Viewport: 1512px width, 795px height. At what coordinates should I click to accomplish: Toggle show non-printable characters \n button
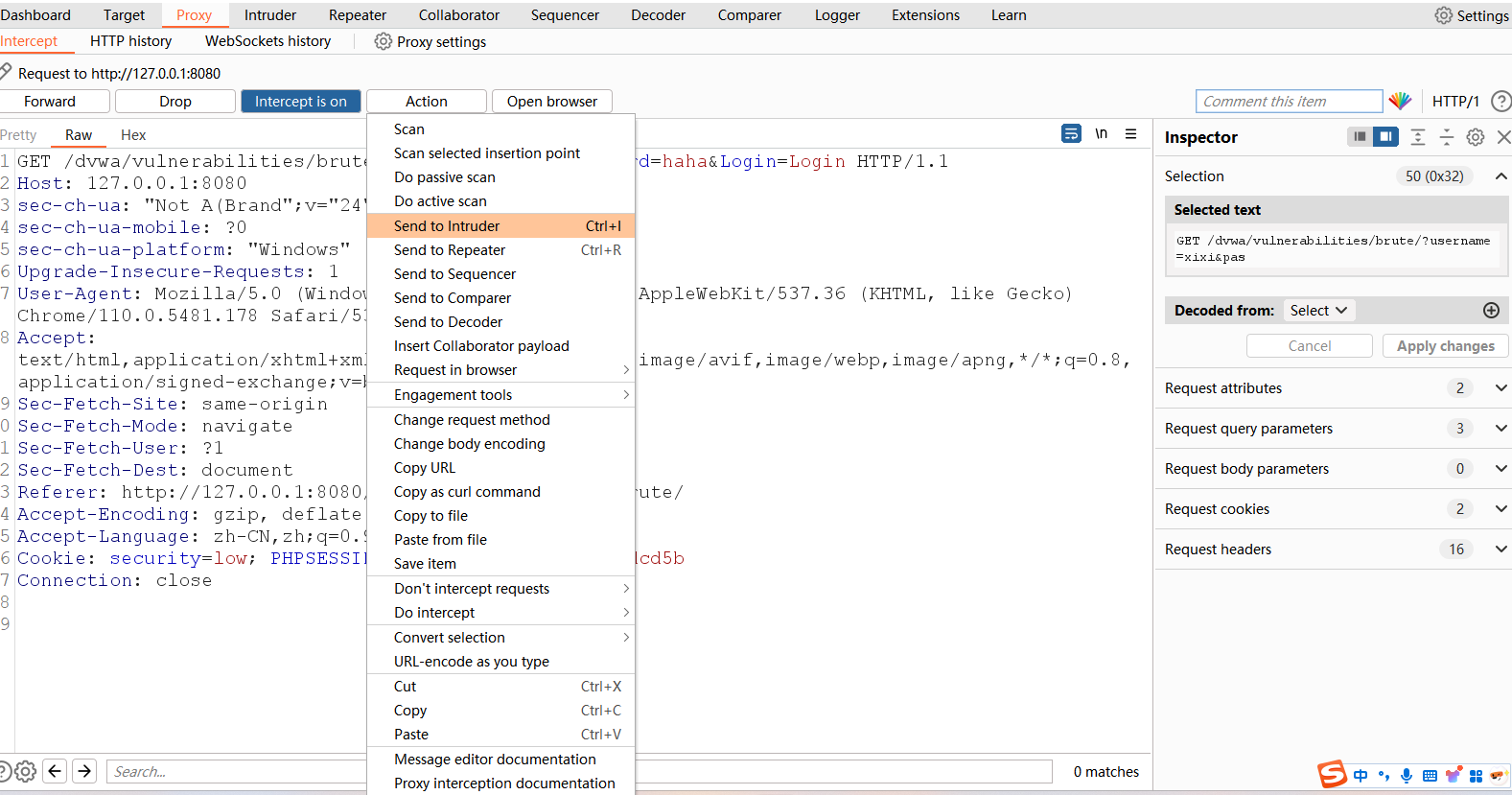tap(1102, 133)
